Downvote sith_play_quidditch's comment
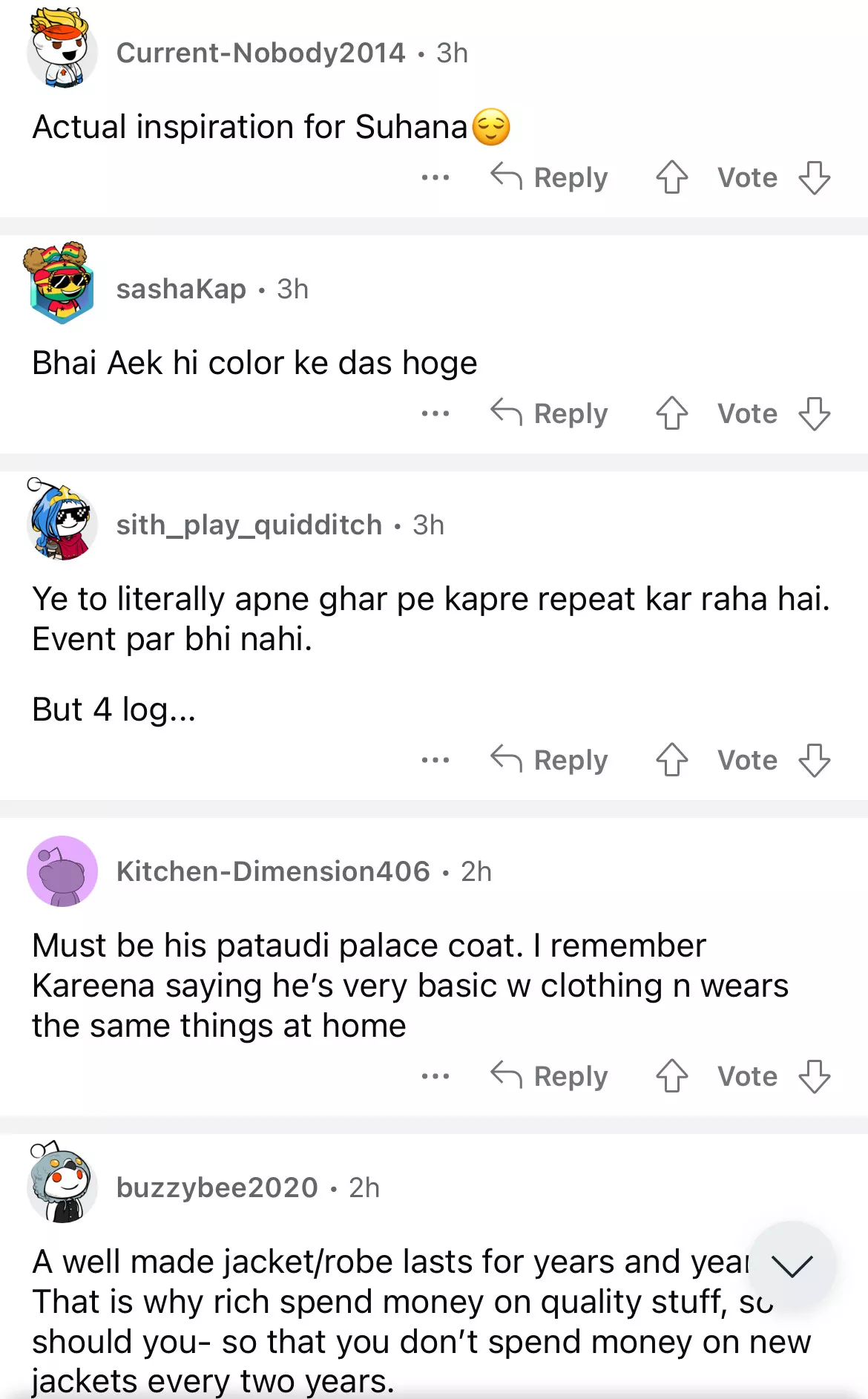This screenshot has width=868, height=1399. [814, 761]
